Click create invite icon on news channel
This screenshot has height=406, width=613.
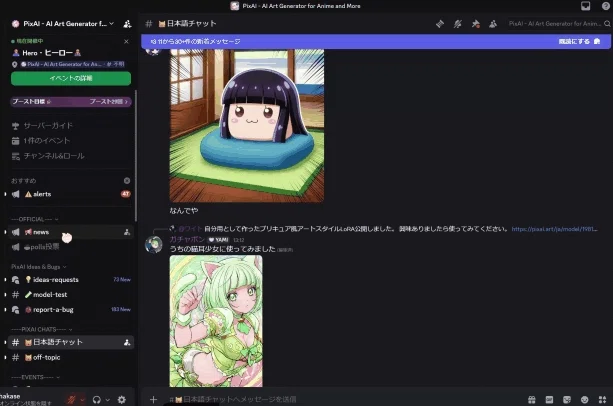click(x=127, y=232)
